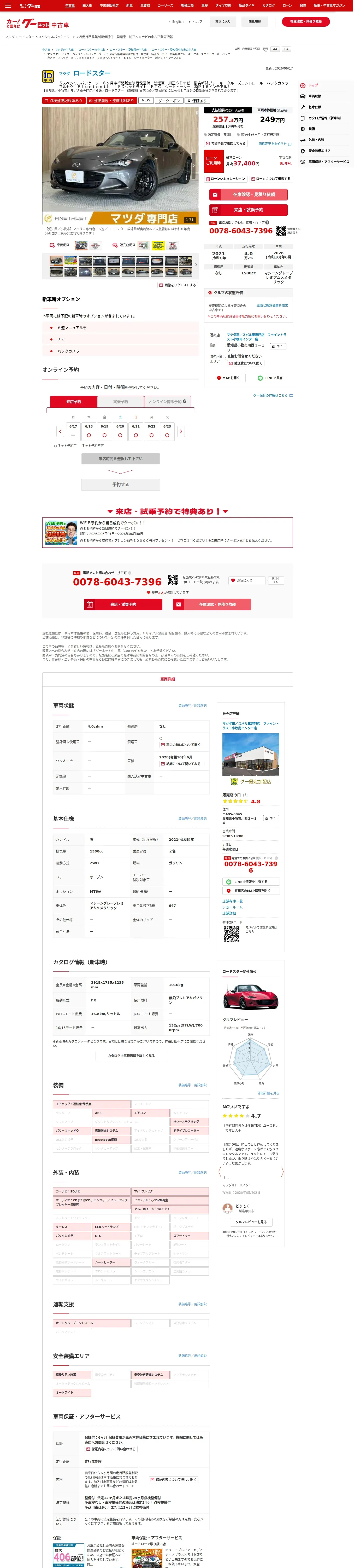
Task: Open the カタログで車種情報を詳しく見る link
Action: 131,1056
